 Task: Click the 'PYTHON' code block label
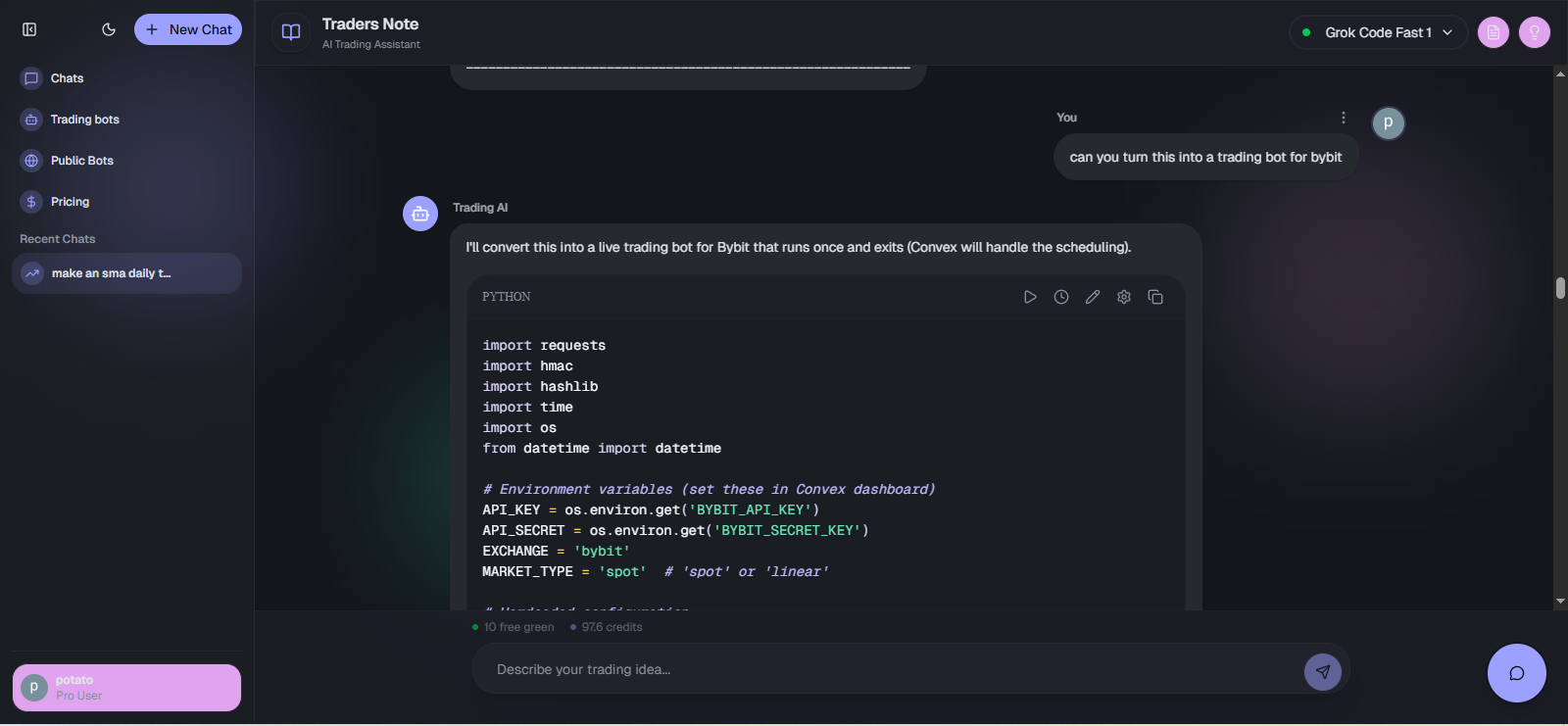[x=507, y=297]
